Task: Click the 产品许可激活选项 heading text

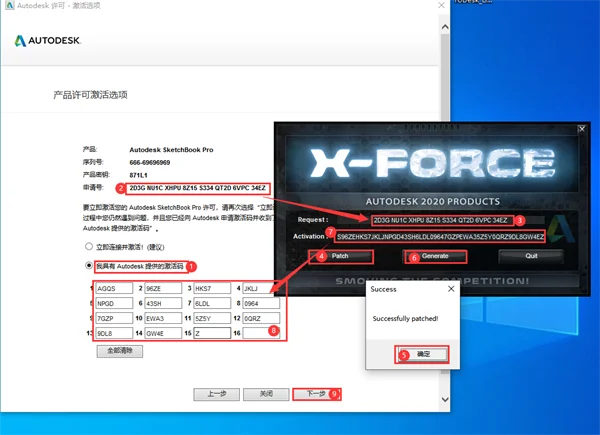Action: 90,95
